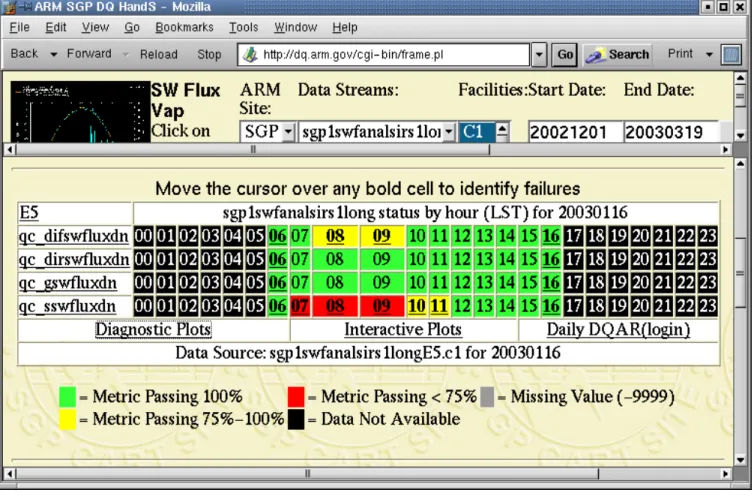Click top frame horizontal scrollbar right arrow
754x496 pixels.
(x=726, y=150)
